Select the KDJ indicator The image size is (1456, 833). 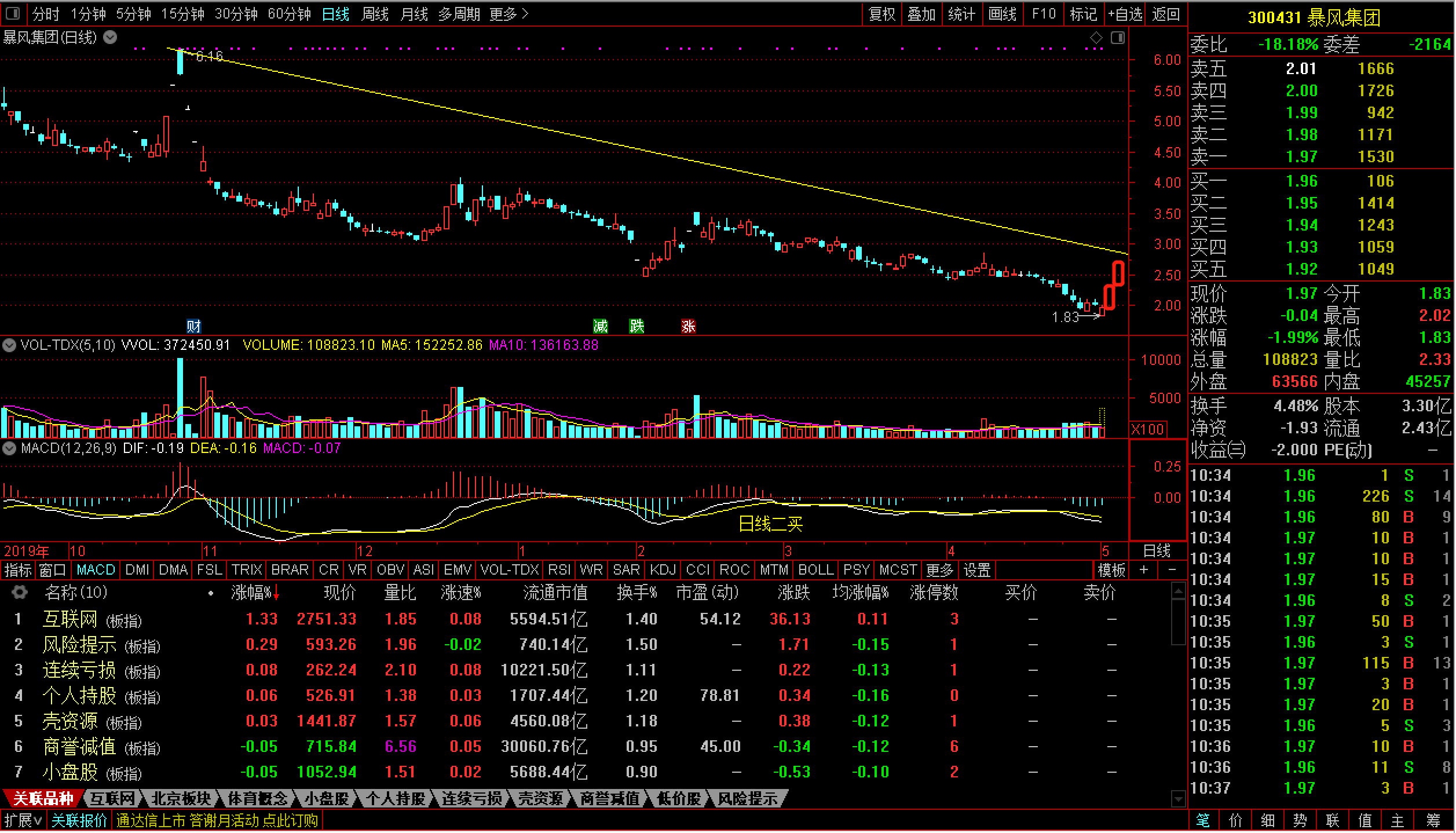coord(663,570)
